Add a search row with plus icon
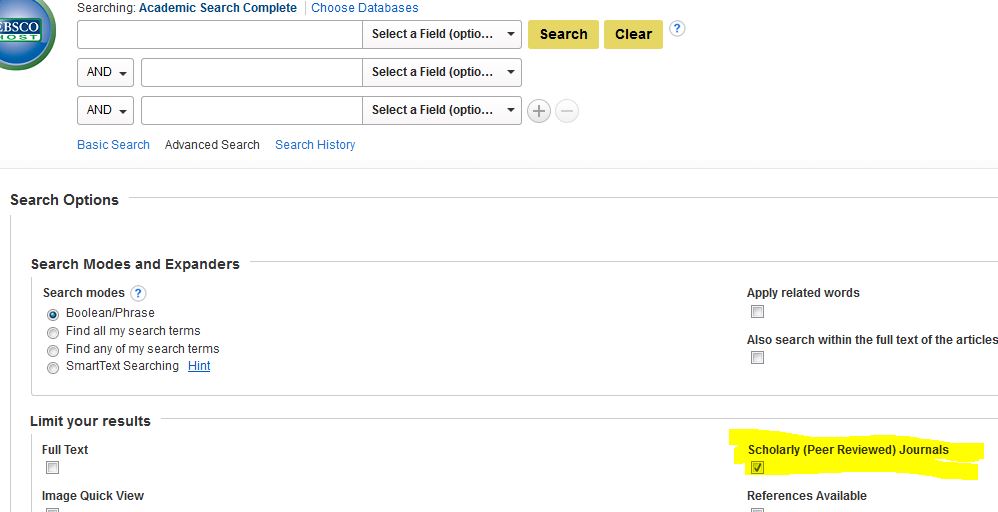The image size is (998, 512). 539,111
